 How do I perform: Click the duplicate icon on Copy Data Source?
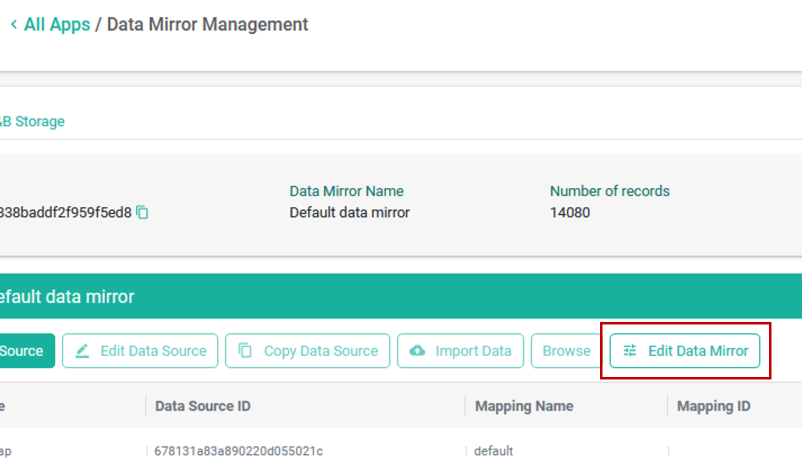[245, 351]
